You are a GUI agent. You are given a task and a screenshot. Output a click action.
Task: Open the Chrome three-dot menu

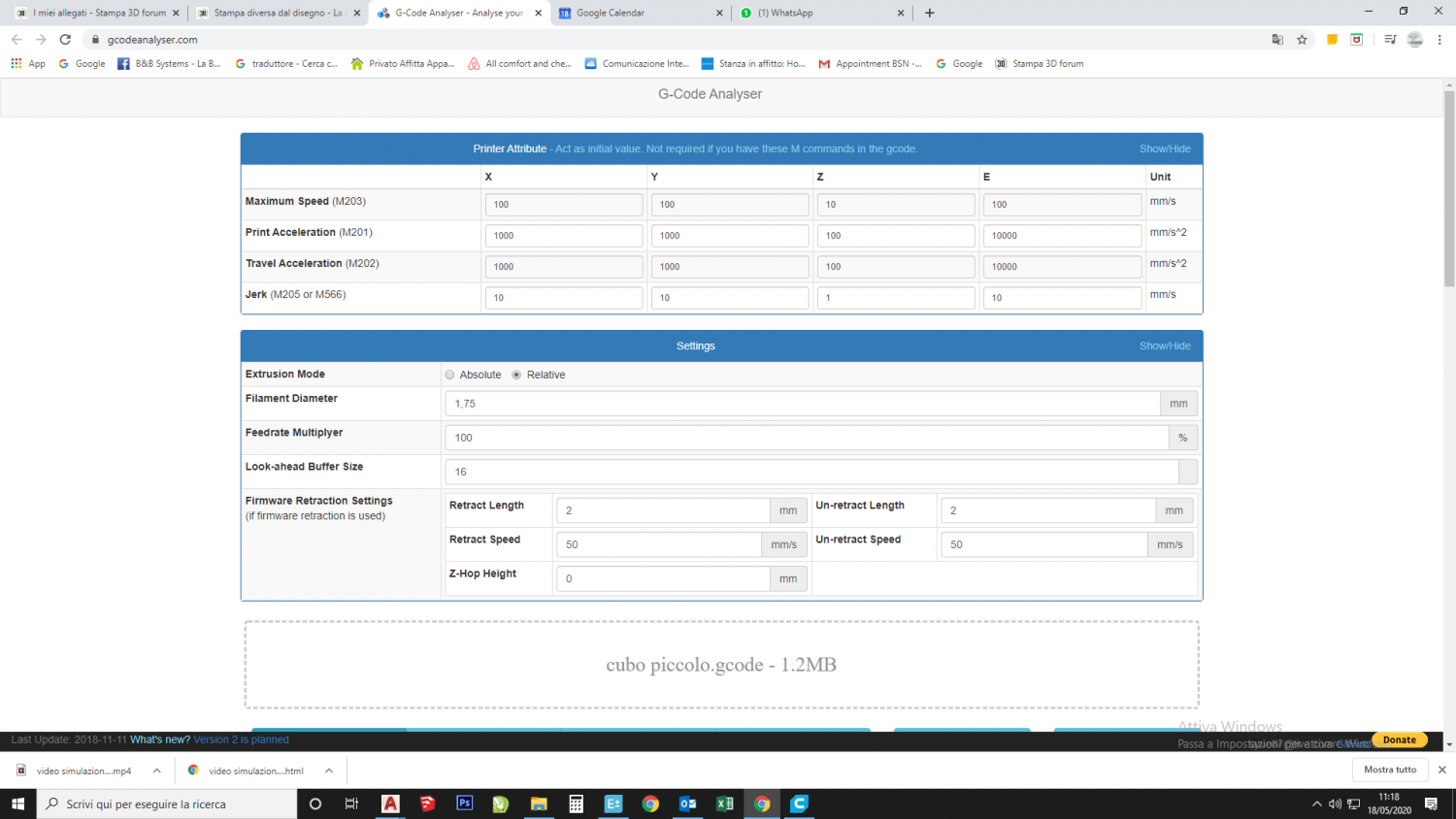tap(1439, 40)
